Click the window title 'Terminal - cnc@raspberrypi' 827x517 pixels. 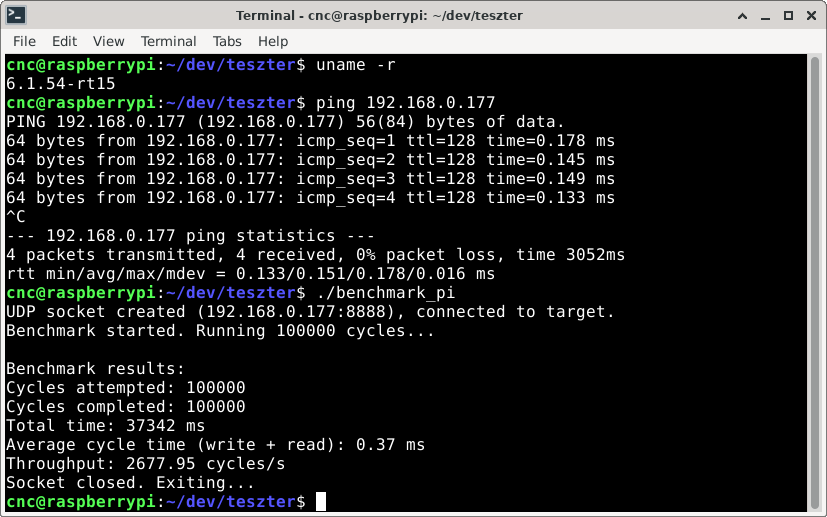pos(379,16)
